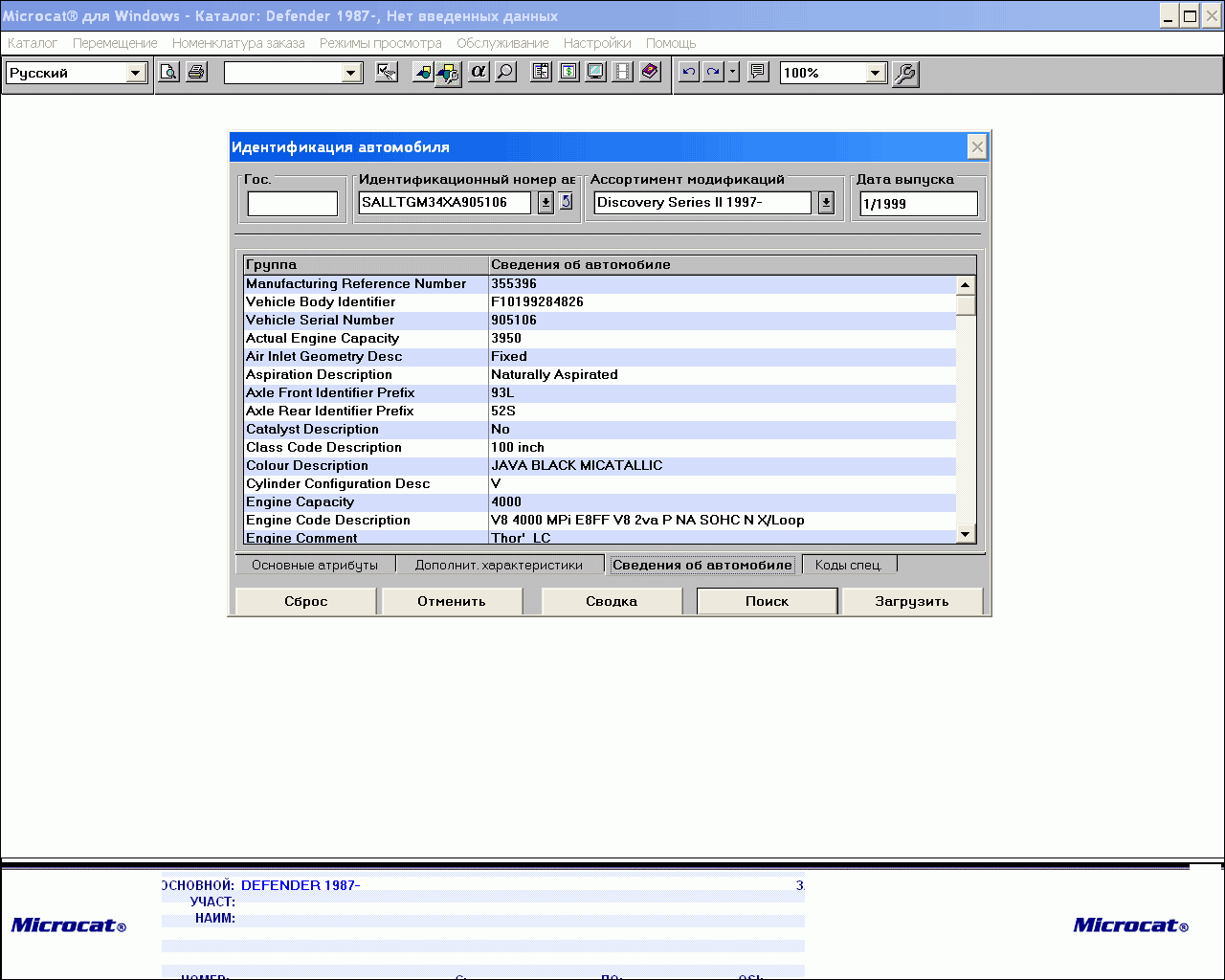Select the Vehicle Body Identifier row
The image size is (1225, 980).
600,301
